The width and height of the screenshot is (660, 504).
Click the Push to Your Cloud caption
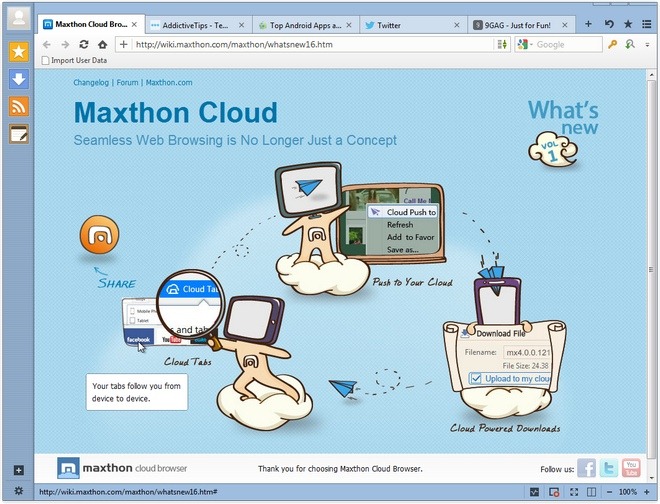tap(412, 282)
